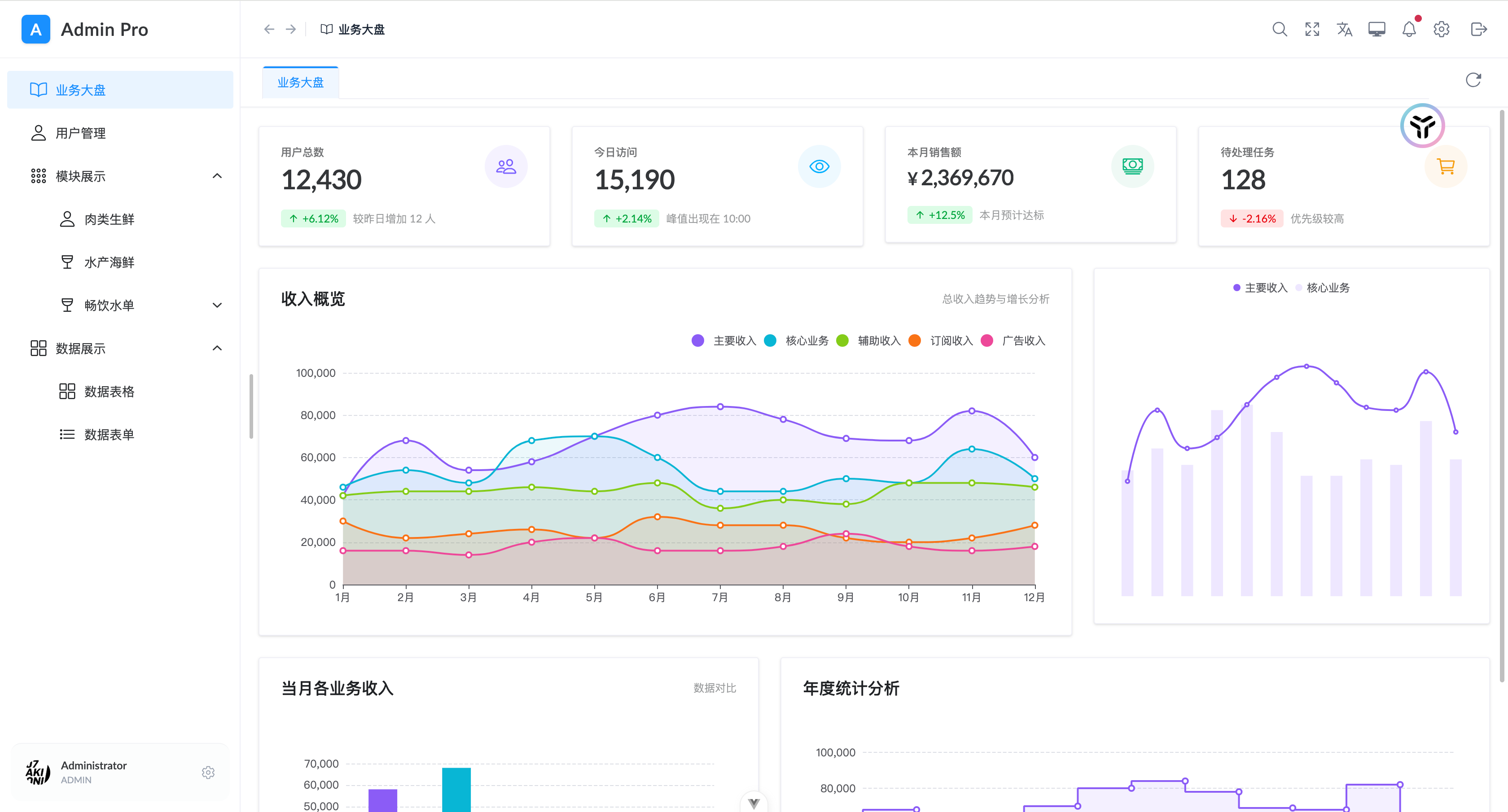Image resolution: width=1508 pixels, height=812 pixels.
Task: Click the eye icon on 今日访问 card
Action: (819, 167)
